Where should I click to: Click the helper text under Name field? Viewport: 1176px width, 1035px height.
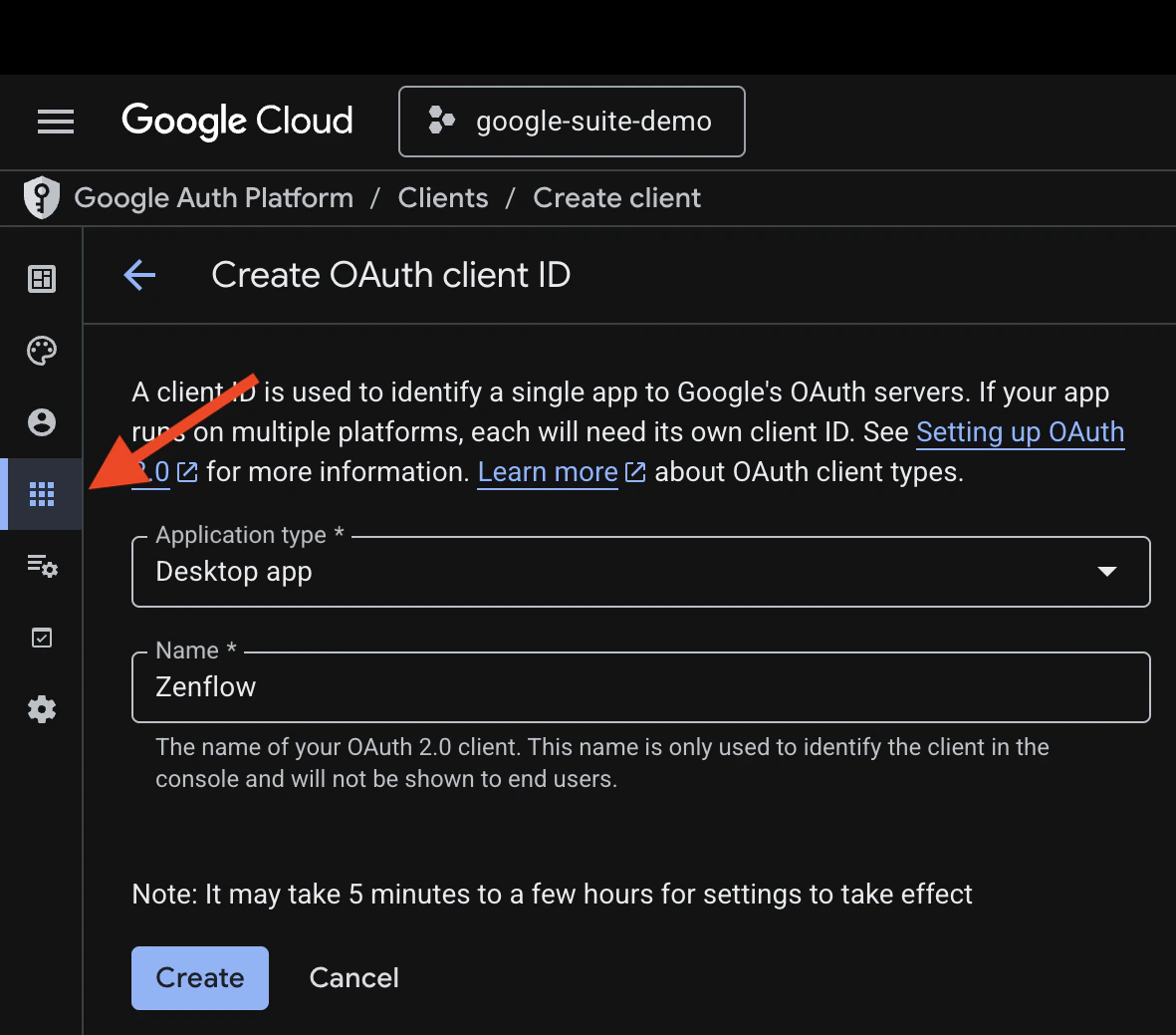[x=601, y=762]
